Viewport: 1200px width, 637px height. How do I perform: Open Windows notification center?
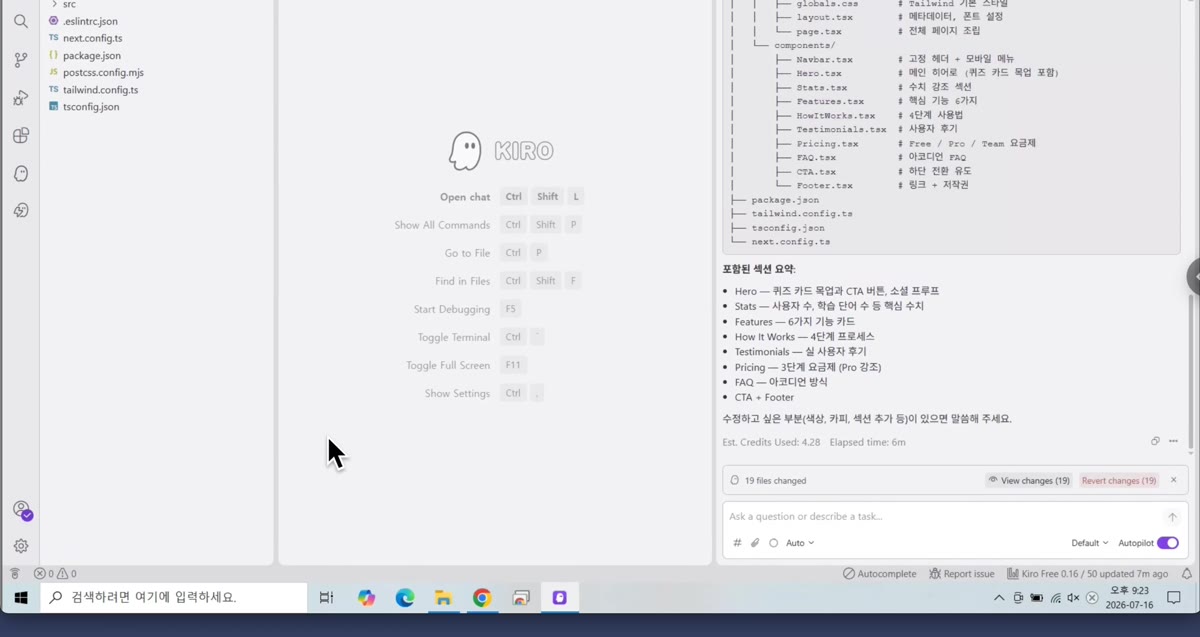pyautogui.click(x=1174, y=598)
